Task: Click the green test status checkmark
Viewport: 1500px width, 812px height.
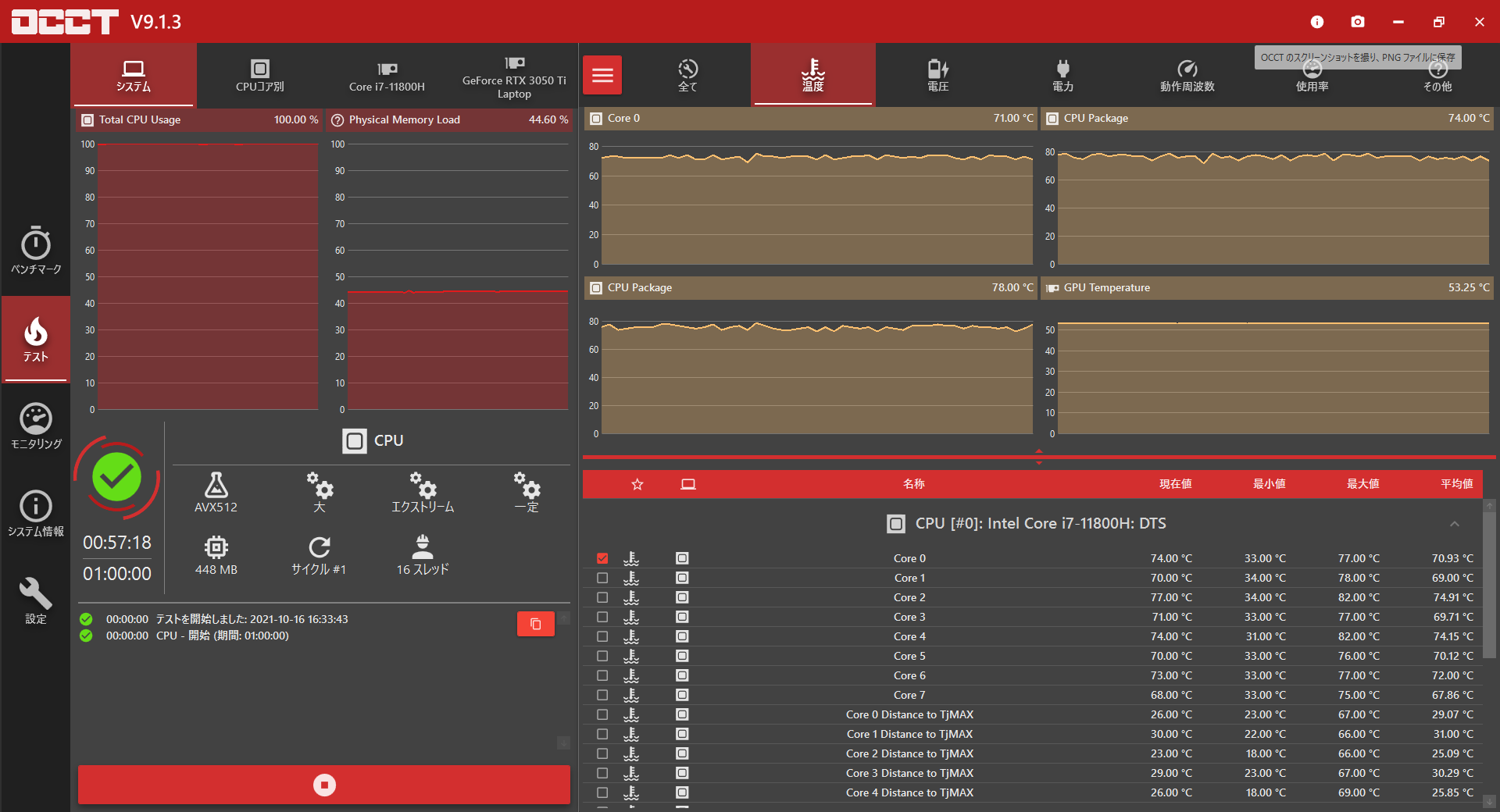Action: pyautogui.click(x=117, y=478)
